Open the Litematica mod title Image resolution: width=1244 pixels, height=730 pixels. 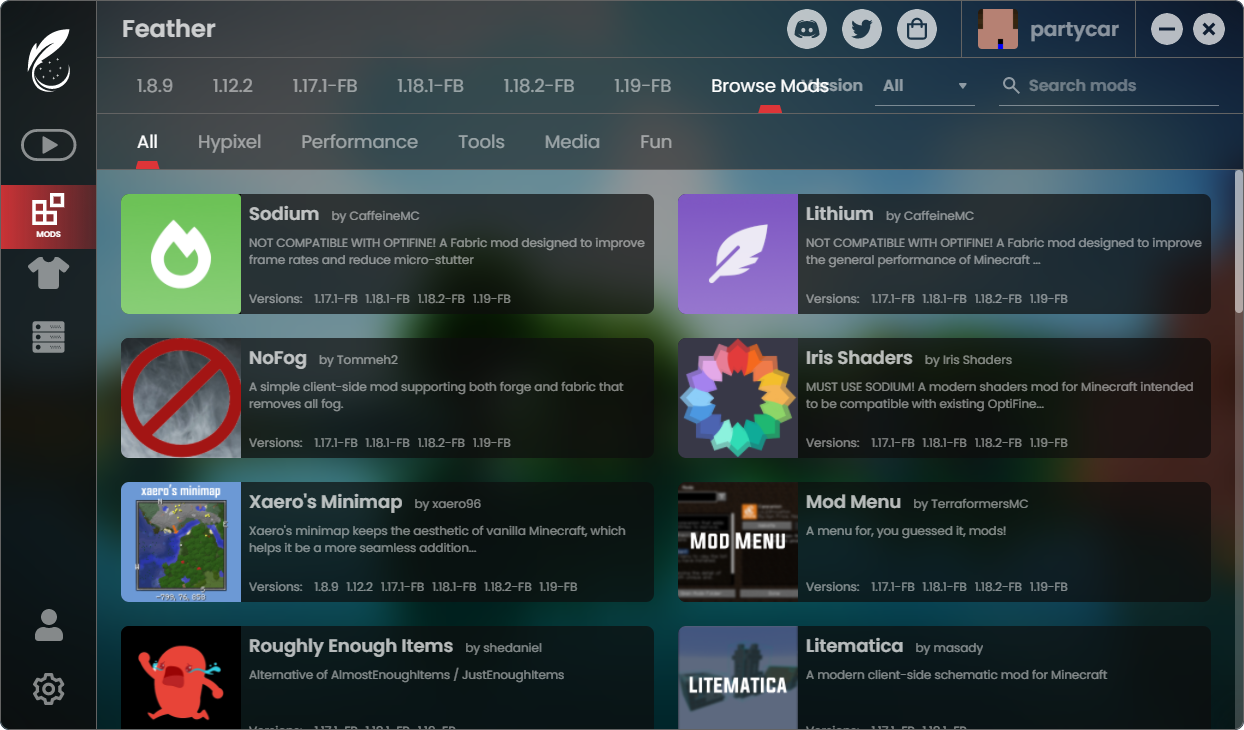click(x=854, y=646)
